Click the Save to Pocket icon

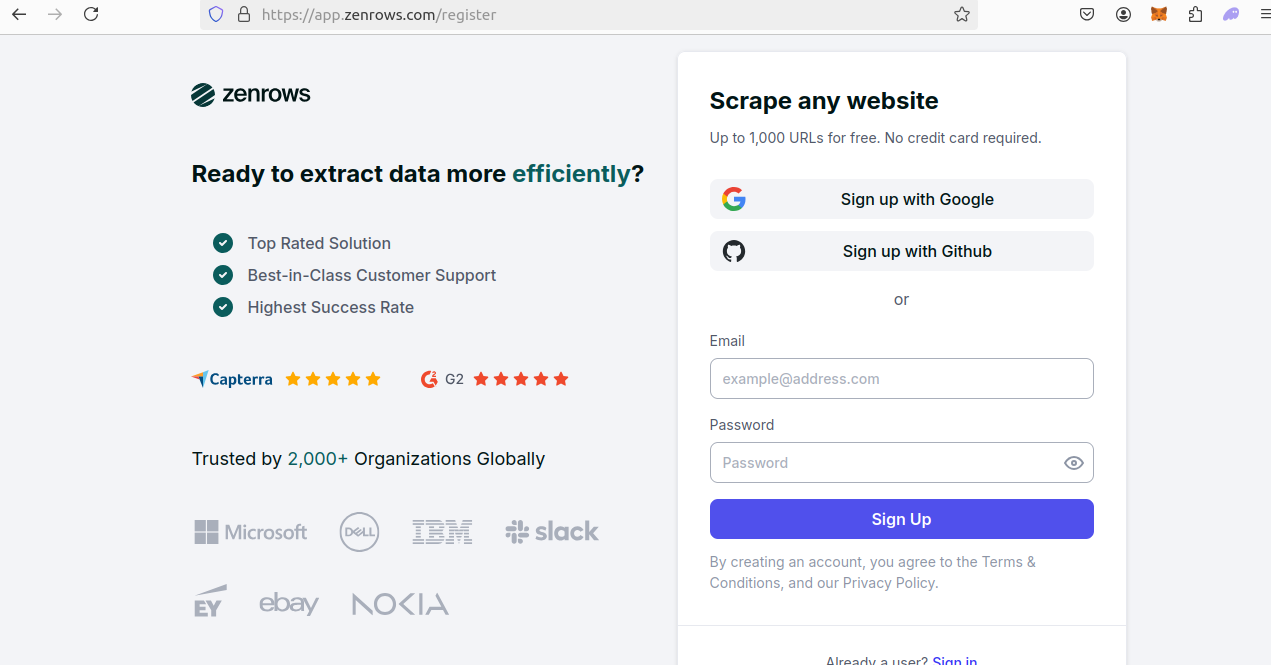pos(1088,14)
